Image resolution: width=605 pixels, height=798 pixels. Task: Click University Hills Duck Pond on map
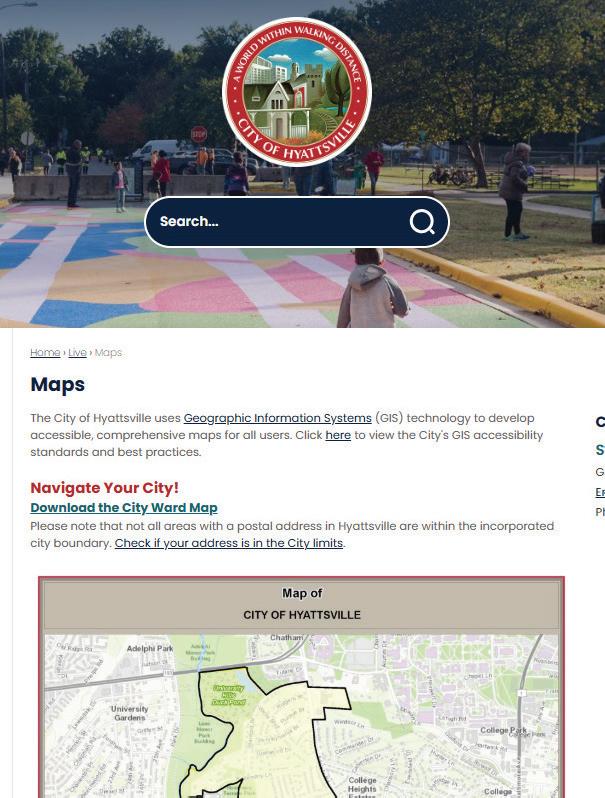(228, 695)
